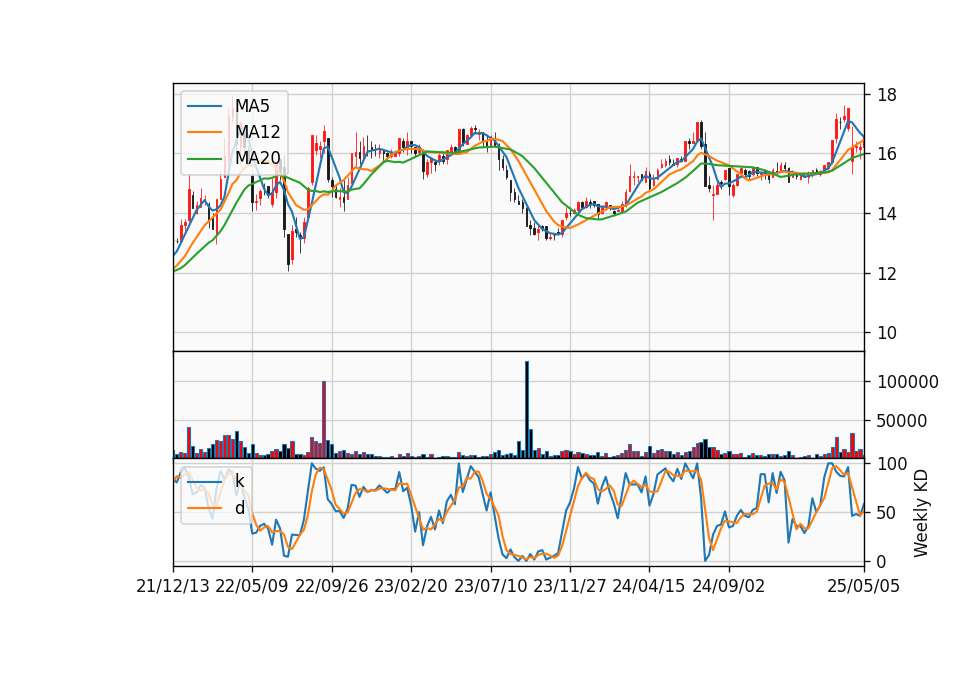
Task: Click the Weekly KD axis title
Action: click(x=921, y=514)
